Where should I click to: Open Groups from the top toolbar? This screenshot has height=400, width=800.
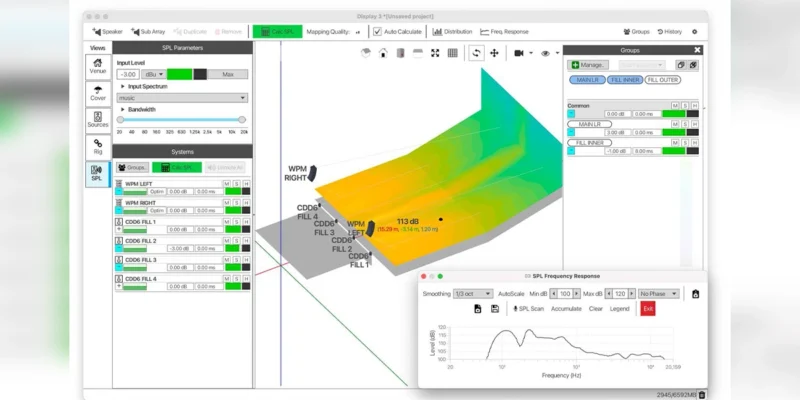point(636,32)
